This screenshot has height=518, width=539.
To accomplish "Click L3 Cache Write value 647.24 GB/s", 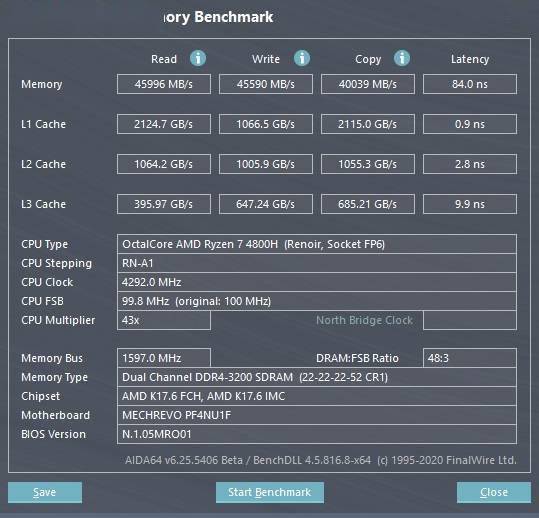I will [266, 204].
